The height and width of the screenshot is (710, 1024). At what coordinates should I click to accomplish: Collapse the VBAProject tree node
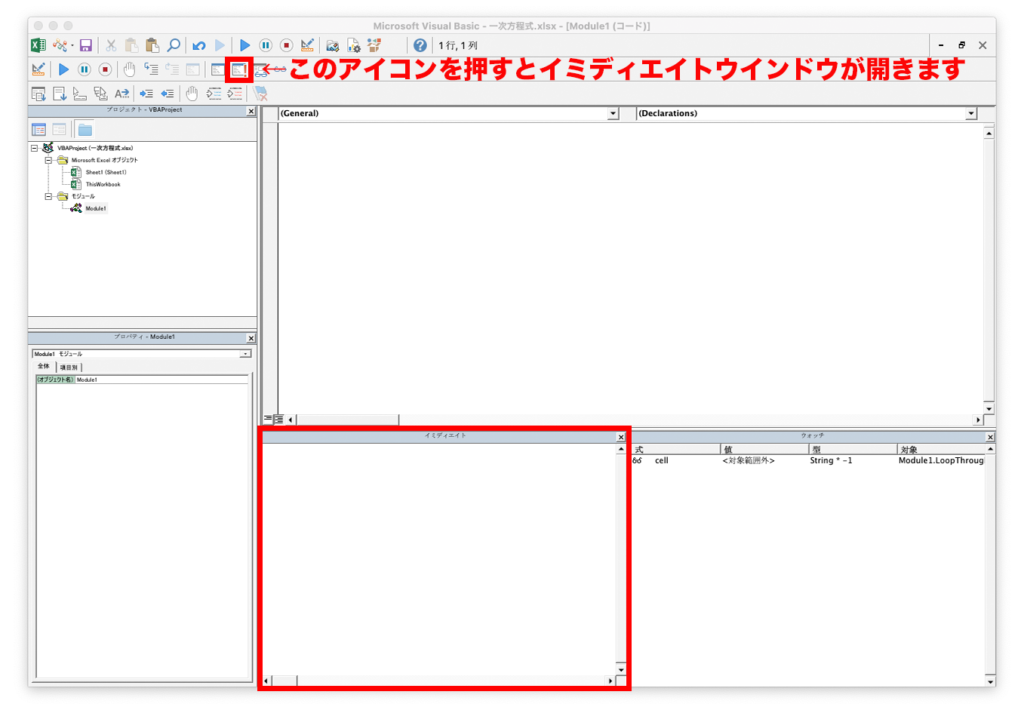tap(33, 147)
